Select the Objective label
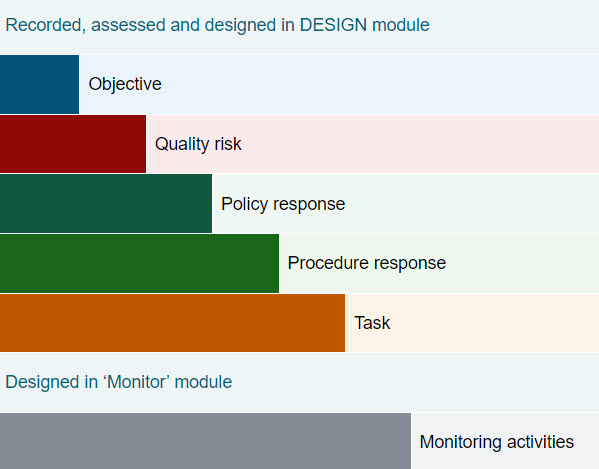 (x=125, y=84)
